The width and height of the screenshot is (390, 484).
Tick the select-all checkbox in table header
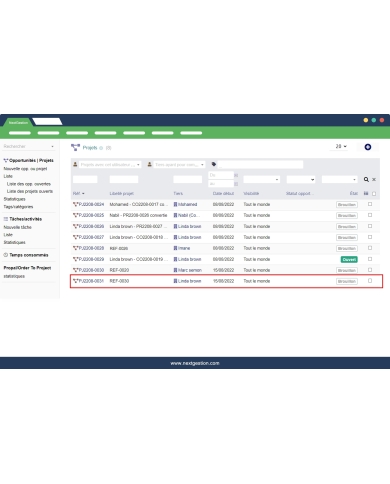pos(374,194)
